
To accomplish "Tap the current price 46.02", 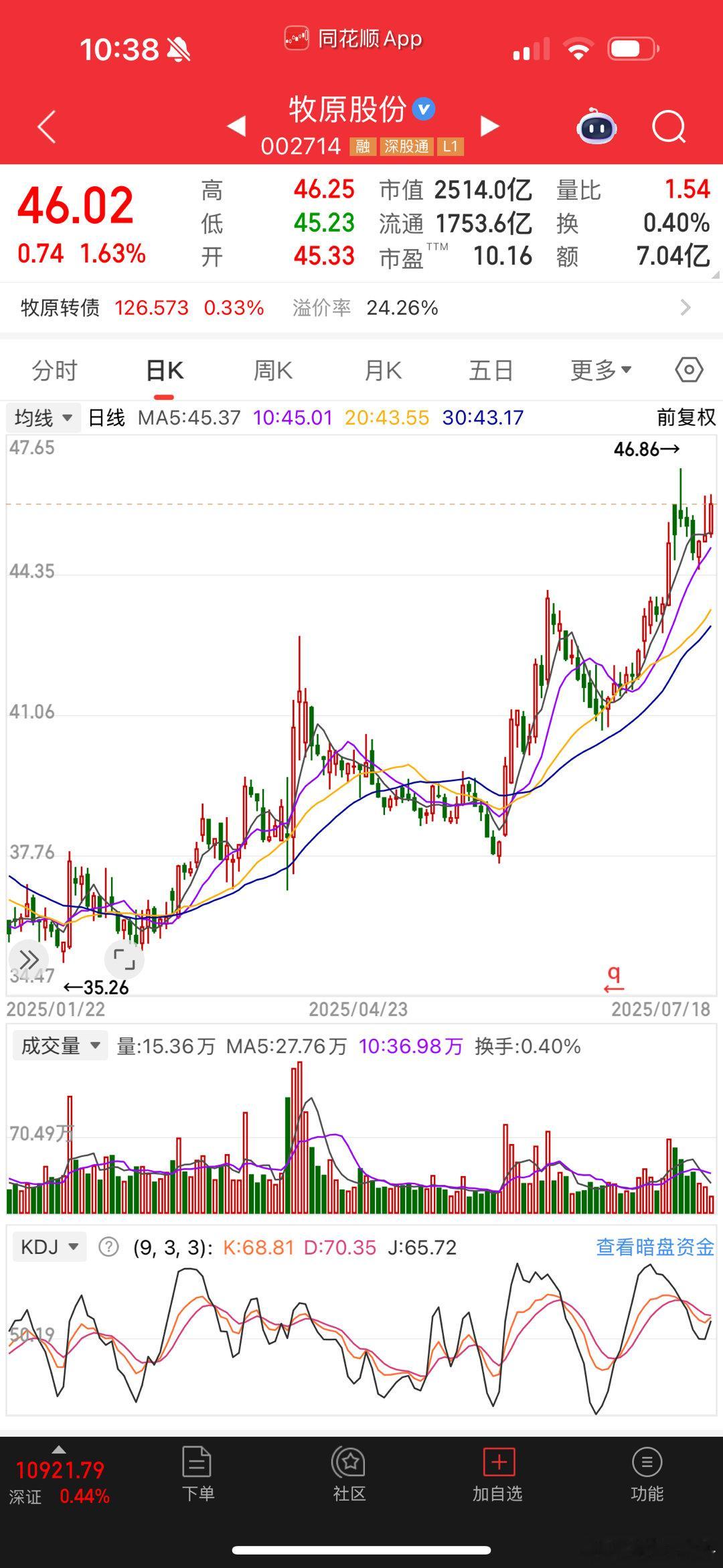I will (x=76, y=206).
